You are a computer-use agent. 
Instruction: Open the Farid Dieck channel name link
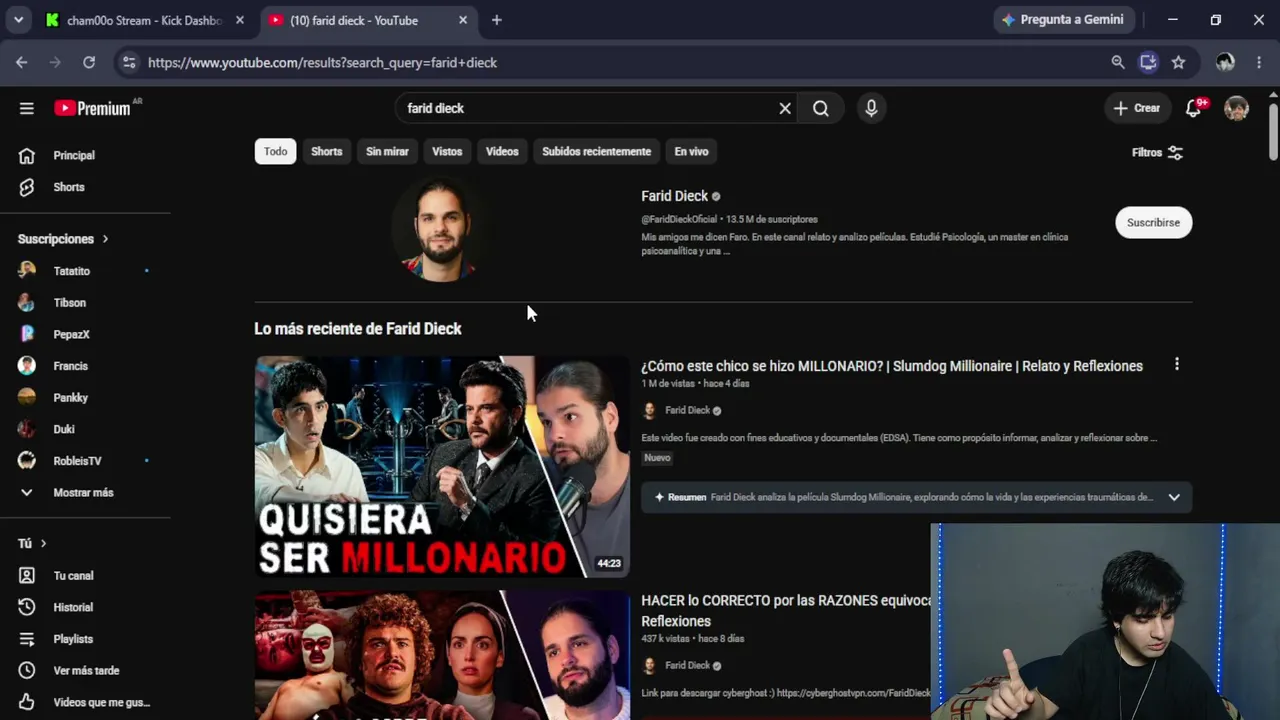(675, 196)
